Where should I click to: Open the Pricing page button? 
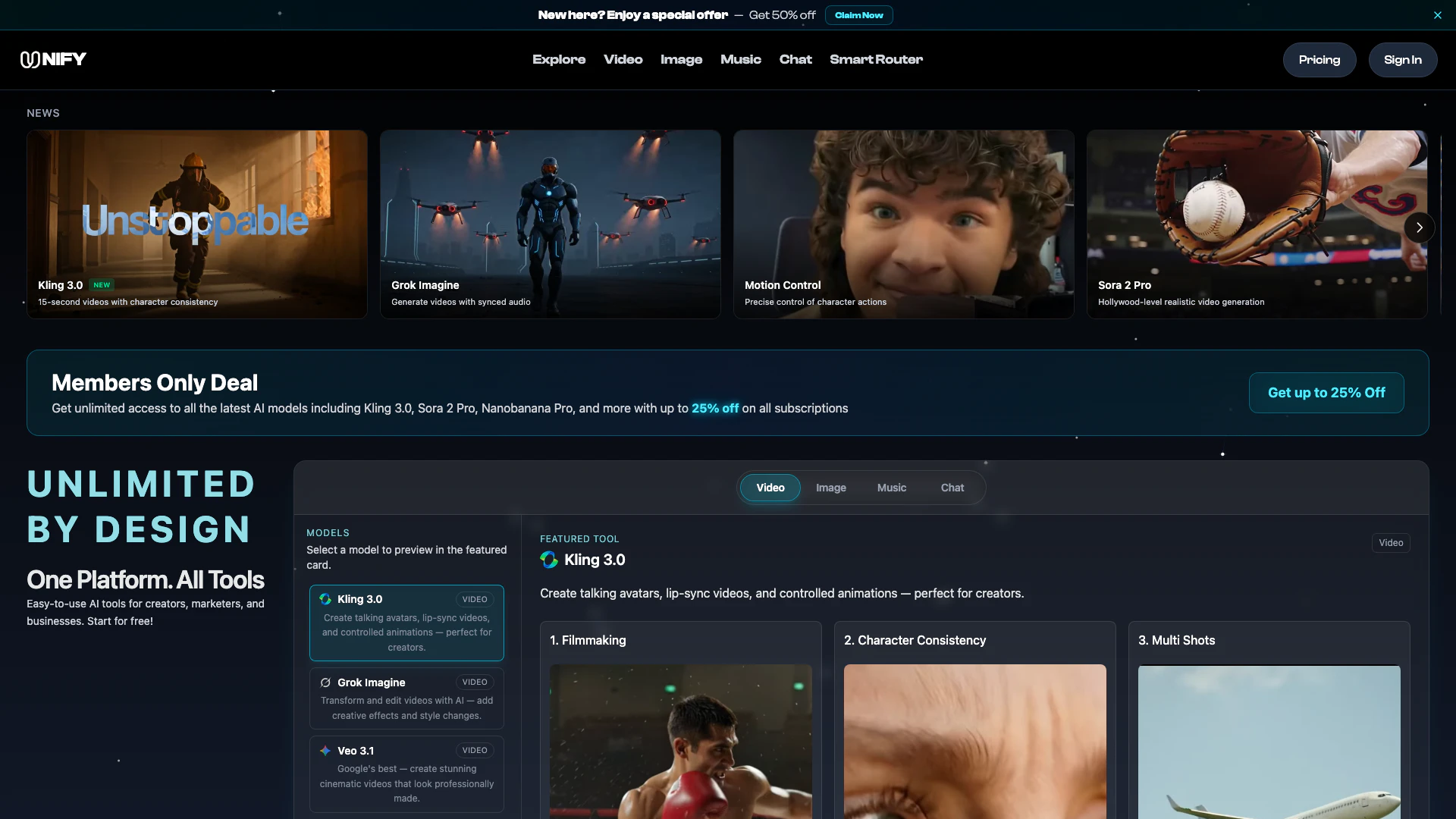coord(1319,60)
